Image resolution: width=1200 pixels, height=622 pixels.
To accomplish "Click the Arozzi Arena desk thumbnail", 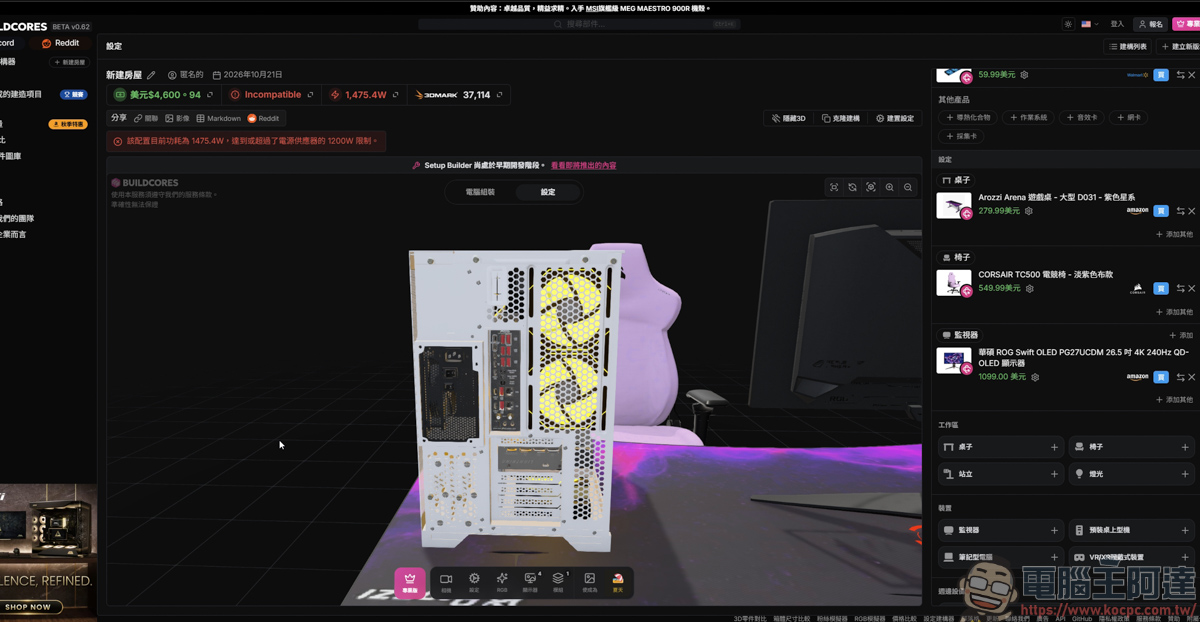I will (x=954, y=205).
